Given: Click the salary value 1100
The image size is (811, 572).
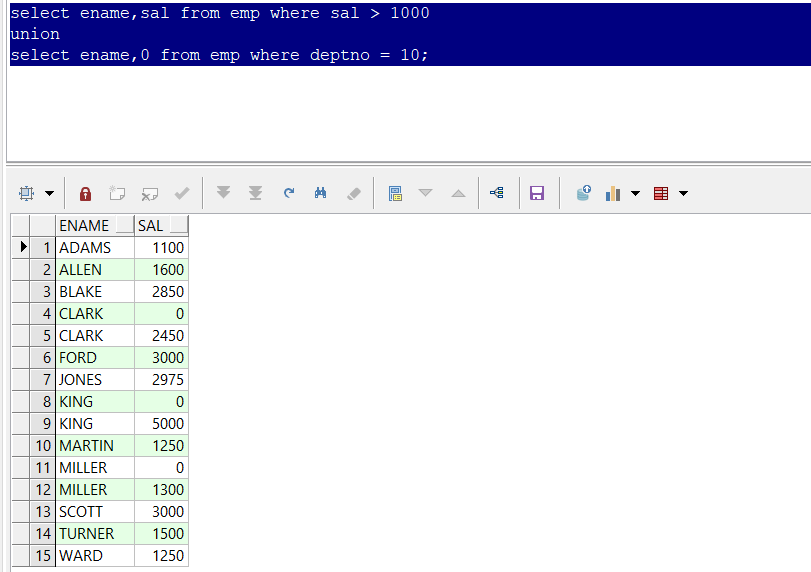Looking at the screenshot, I should click(161, 248).
